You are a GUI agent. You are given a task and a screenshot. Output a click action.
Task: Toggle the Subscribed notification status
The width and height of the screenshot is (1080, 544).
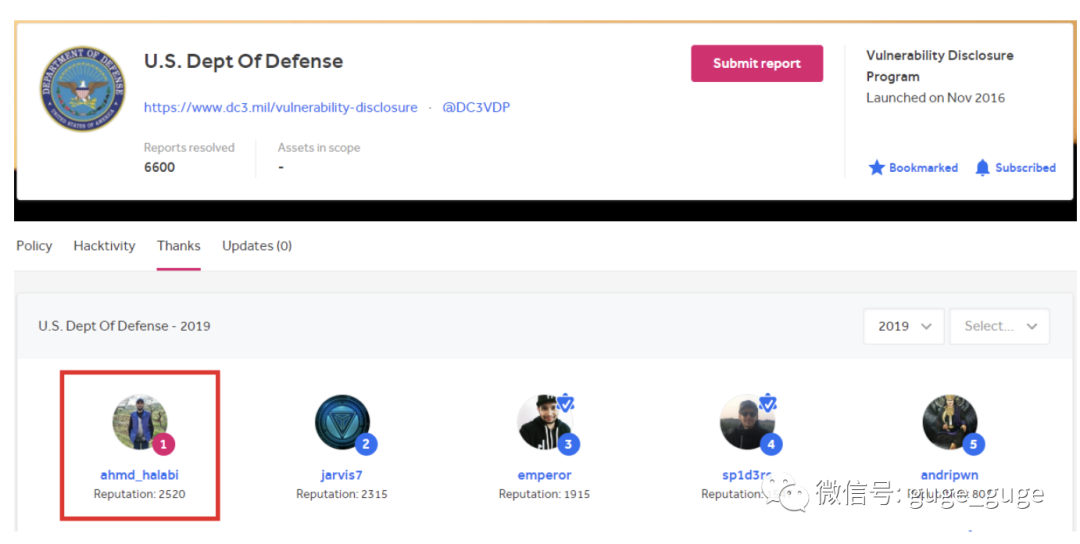coord(1015,167)
